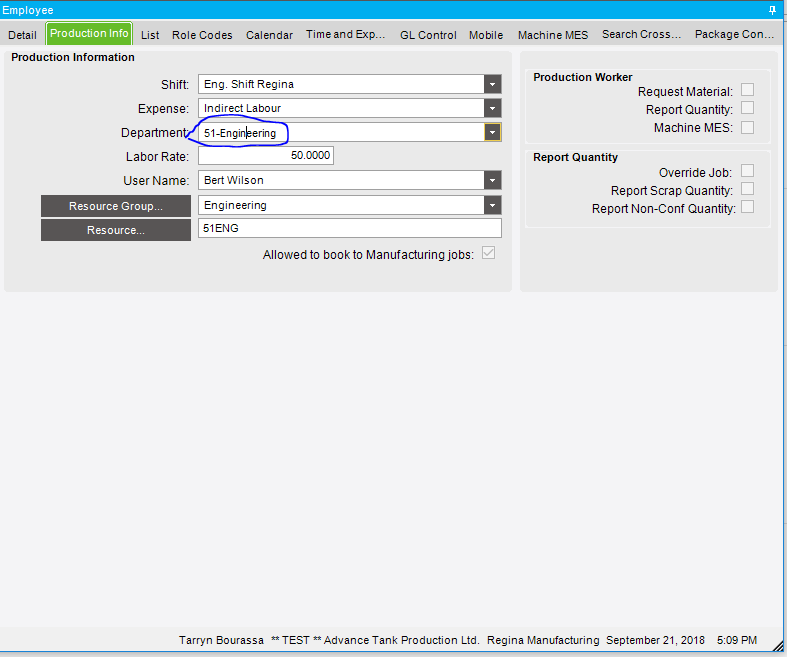Click the Production Worker heading
The height and width of the screenshot is (657, 787).
click(x=583, y=77)
